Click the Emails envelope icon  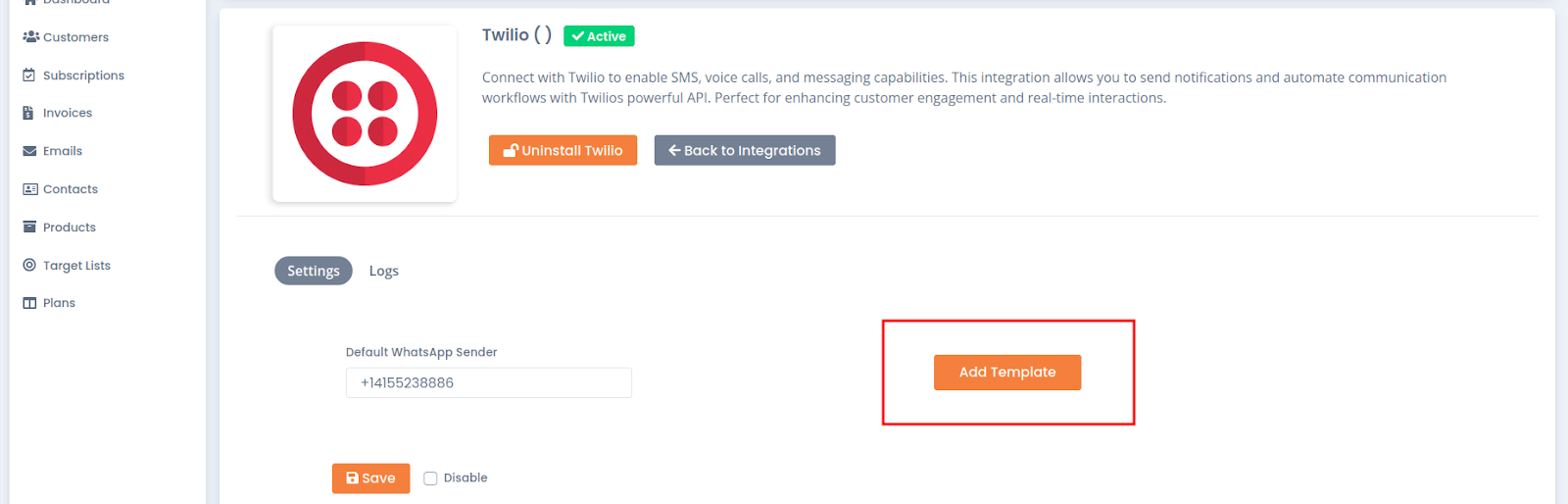click(29, 151)
